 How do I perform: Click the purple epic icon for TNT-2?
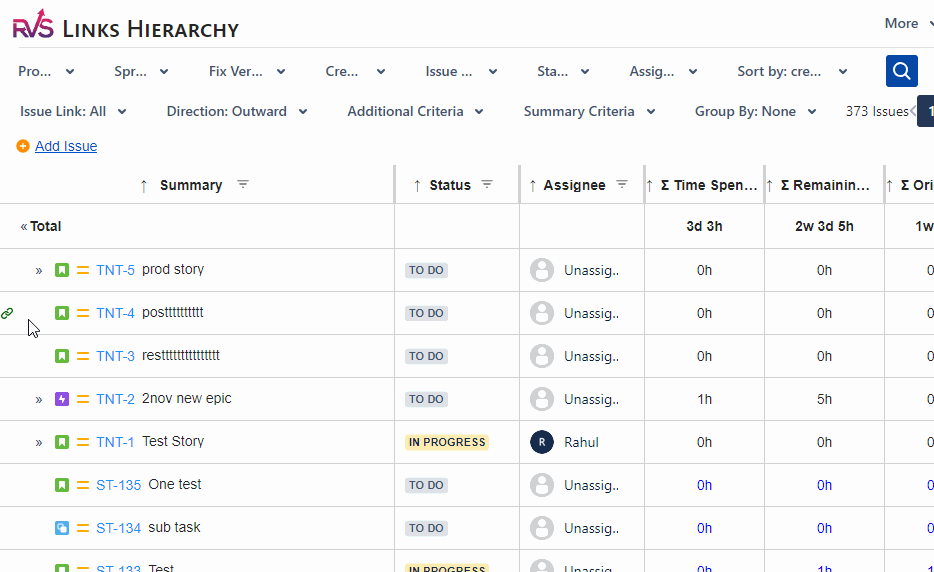click(62, 399)
